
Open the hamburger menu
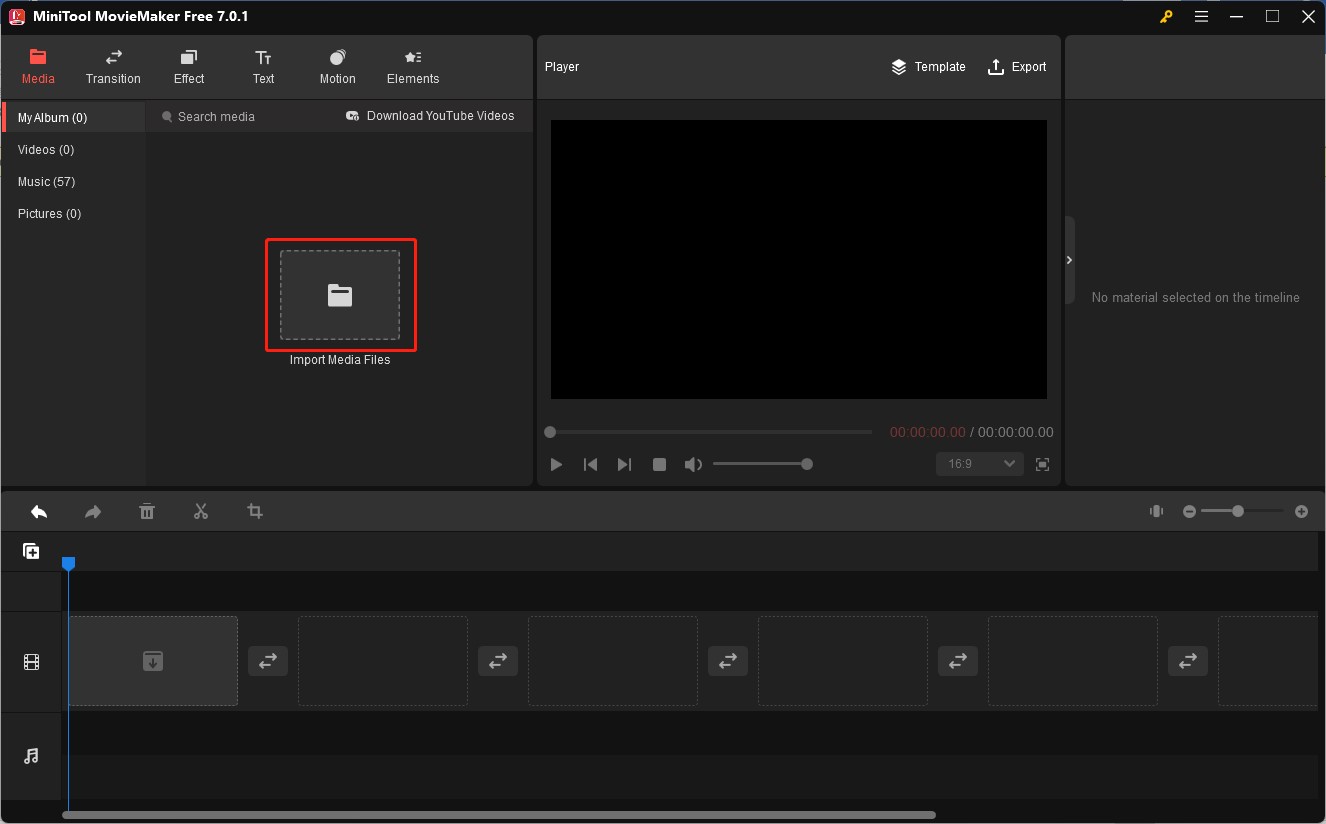(x=1201, y=16)
